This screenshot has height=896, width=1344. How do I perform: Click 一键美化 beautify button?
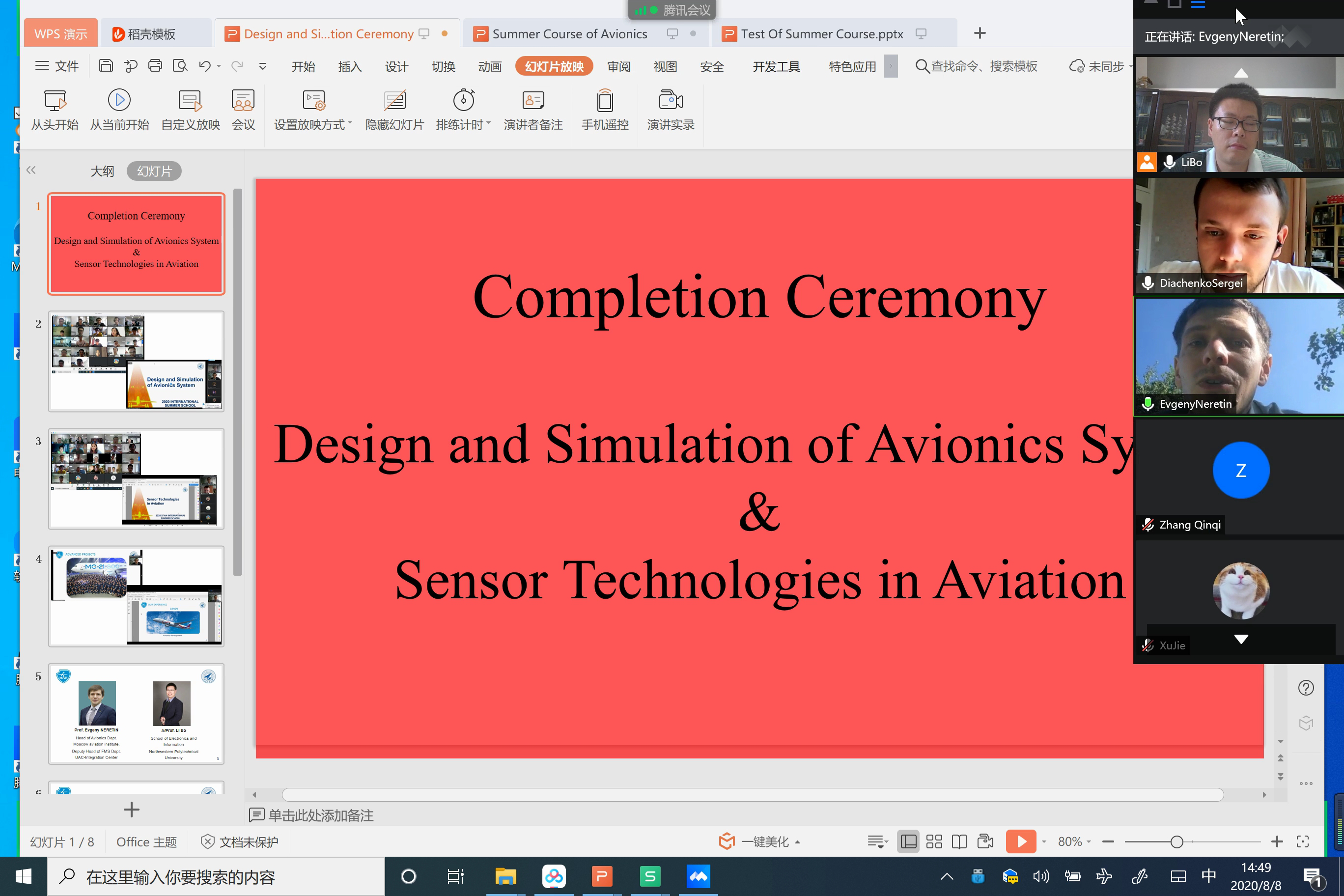coord(759,841)
